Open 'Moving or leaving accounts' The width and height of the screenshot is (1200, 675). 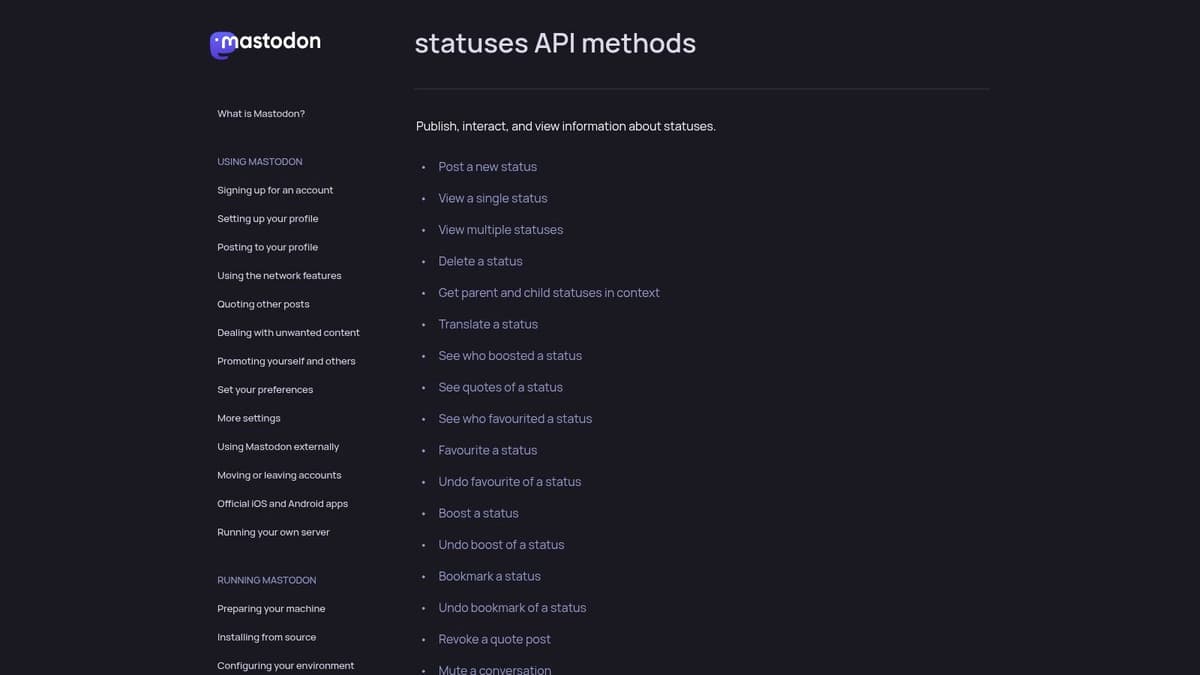(279, 475)
